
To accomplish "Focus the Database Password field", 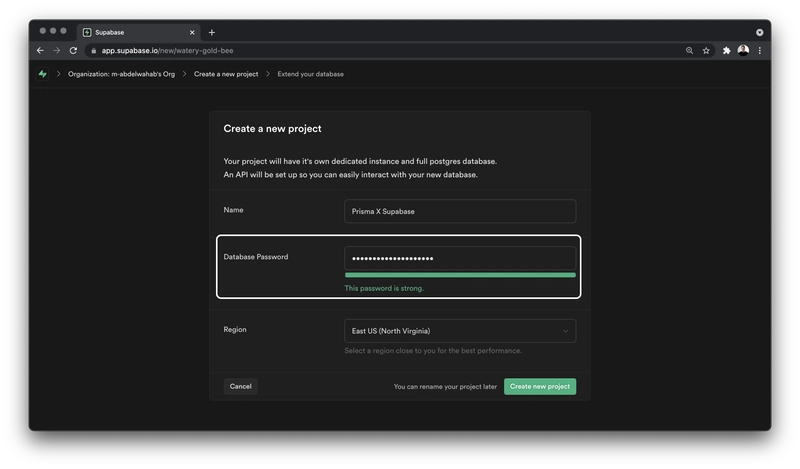I will [x=460, y=258].
